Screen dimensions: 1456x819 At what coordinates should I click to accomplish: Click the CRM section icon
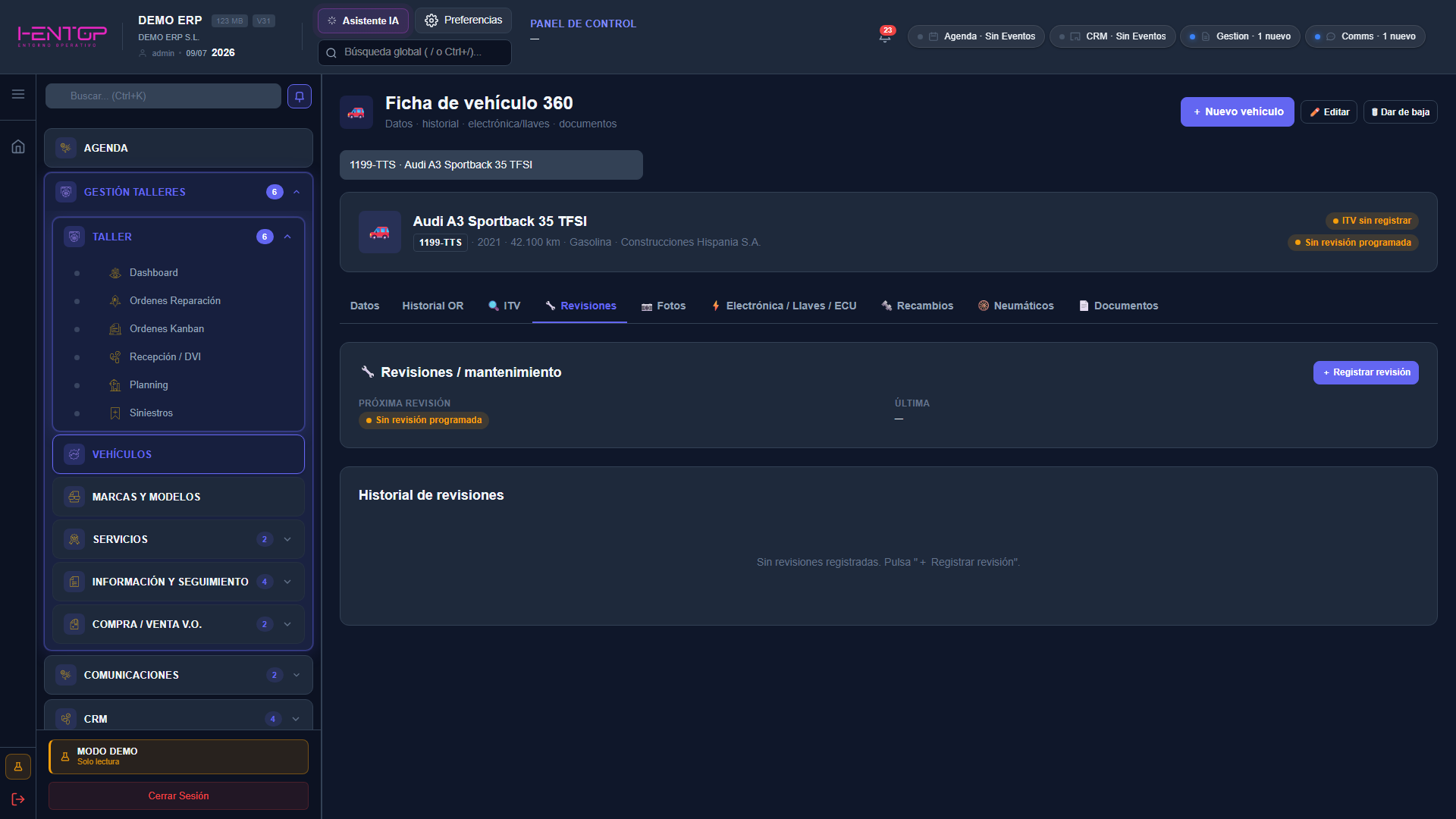[66, 719]
